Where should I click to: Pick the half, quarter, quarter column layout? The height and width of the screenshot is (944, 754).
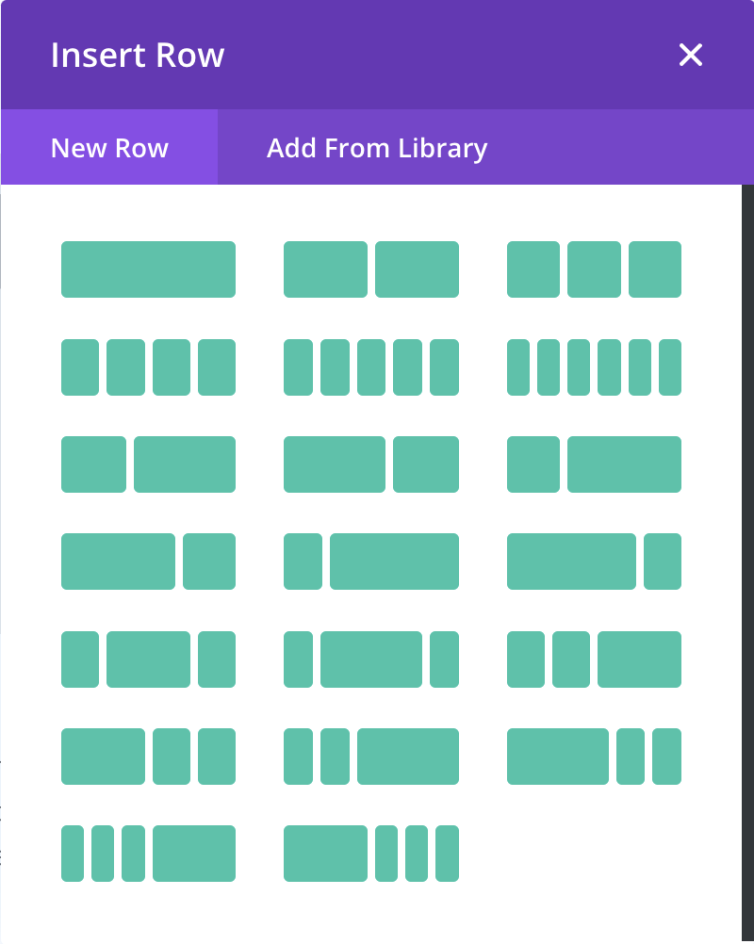click(148, 756)
